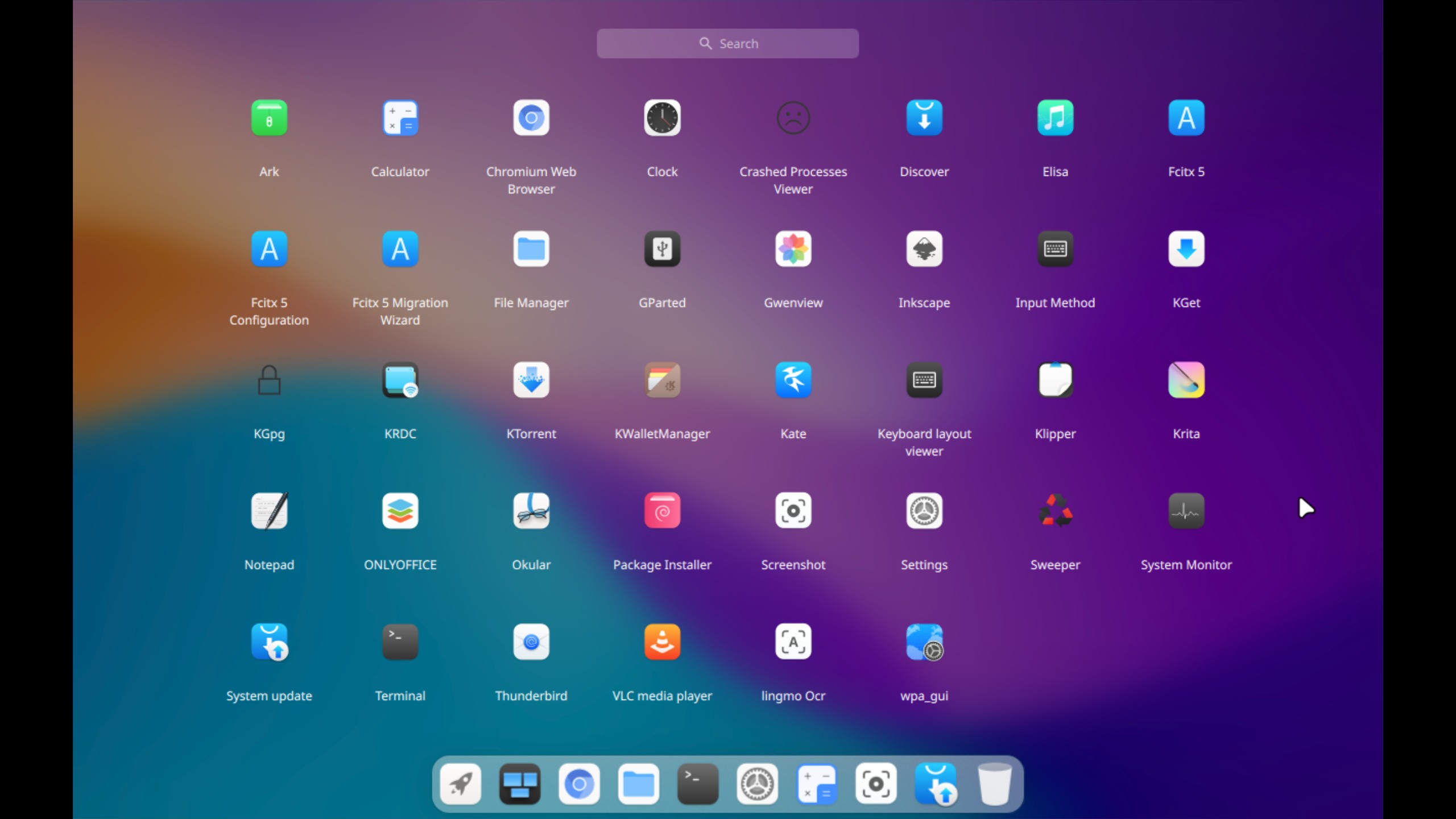
Task: Launch Okular document viewer
Action: (x=531, y=511)
